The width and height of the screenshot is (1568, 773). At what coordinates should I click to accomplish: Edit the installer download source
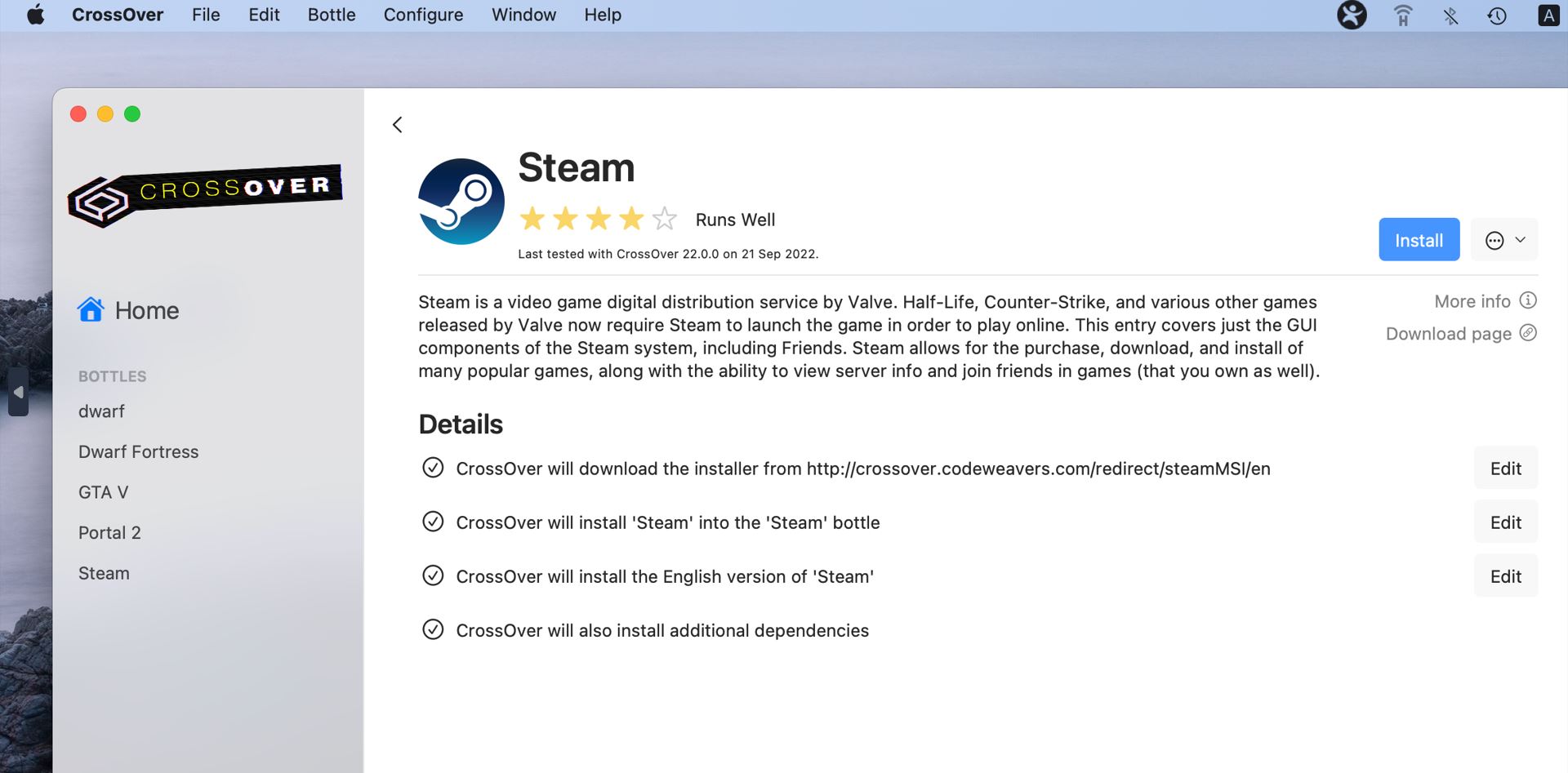pos(1505,469)
